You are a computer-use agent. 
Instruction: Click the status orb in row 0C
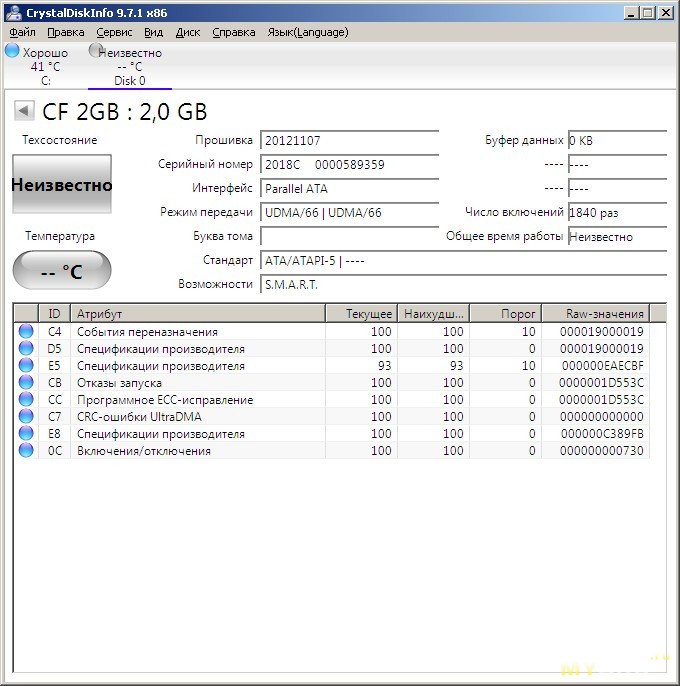point(26,451)
